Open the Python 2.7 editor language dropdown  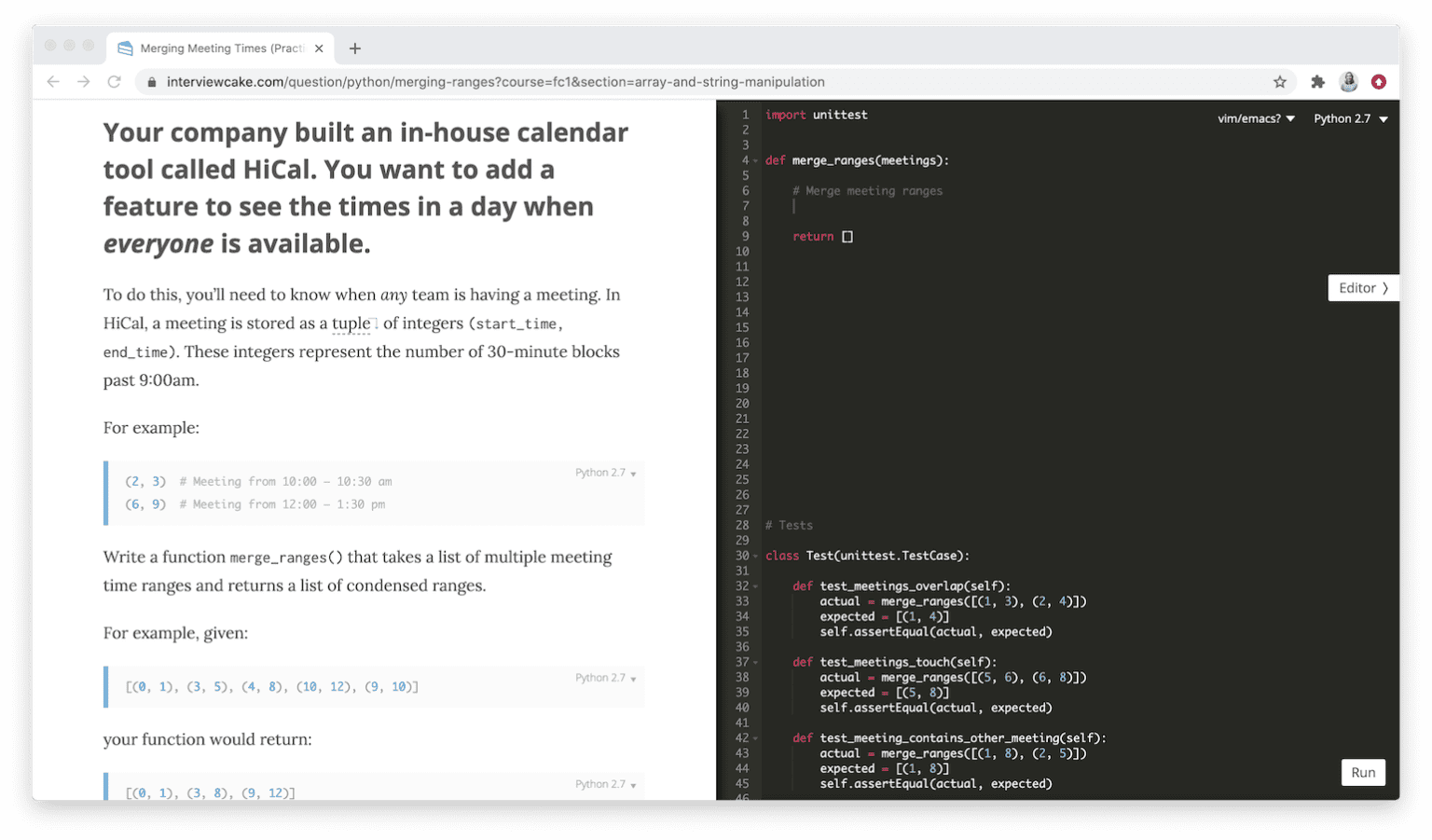pyautogui.click(x=1350, y=118)
